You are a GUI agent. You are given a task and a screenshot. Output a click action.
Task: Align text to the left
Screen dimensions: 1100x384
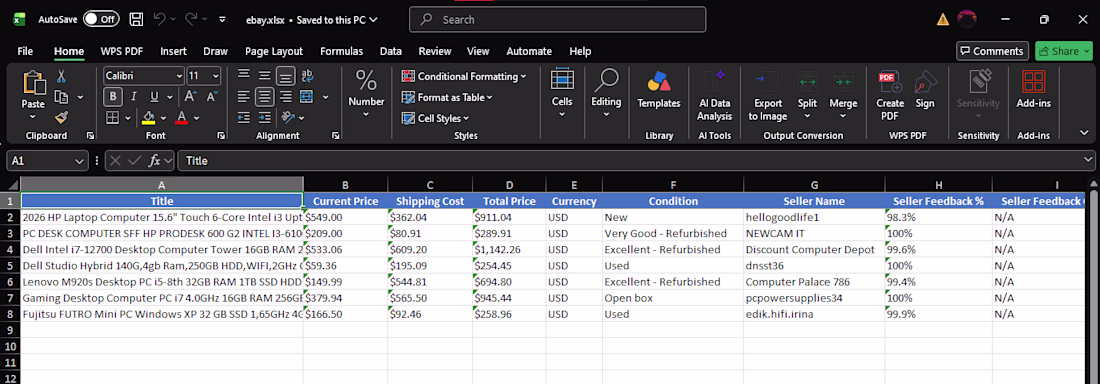(243, 96)
